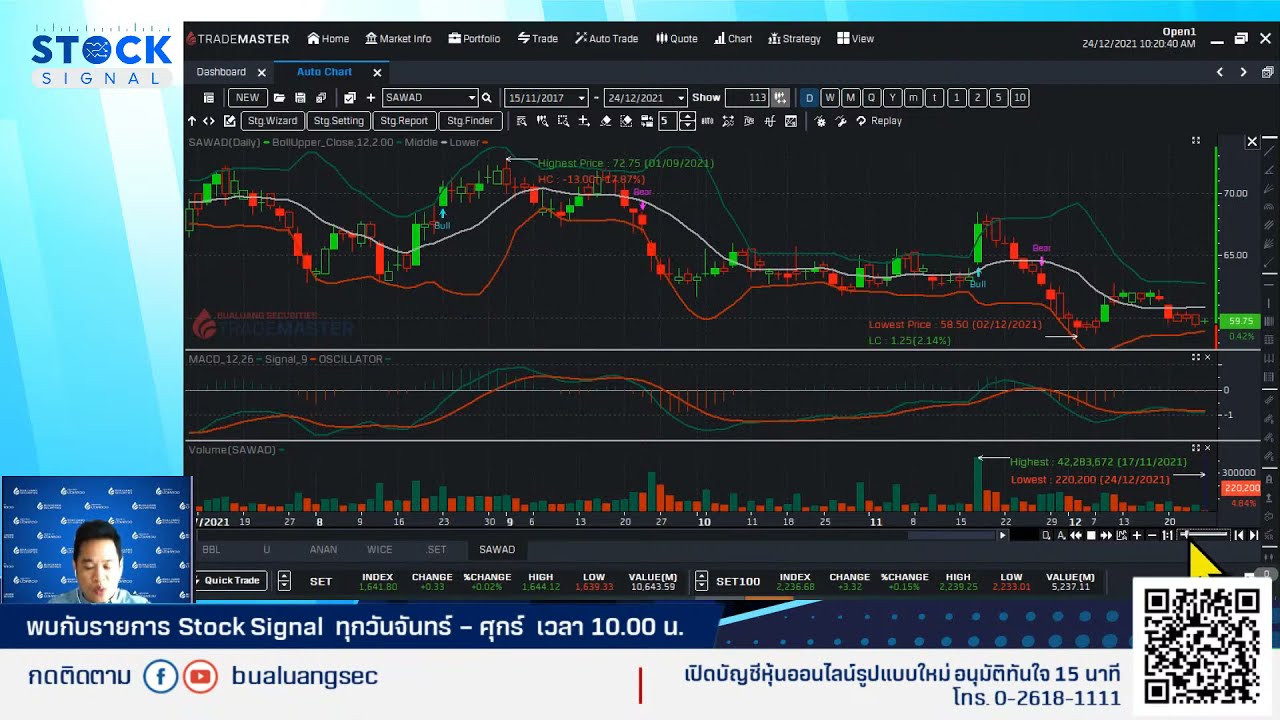Maximize the MACD indicator panel

tap(1195, 357)
